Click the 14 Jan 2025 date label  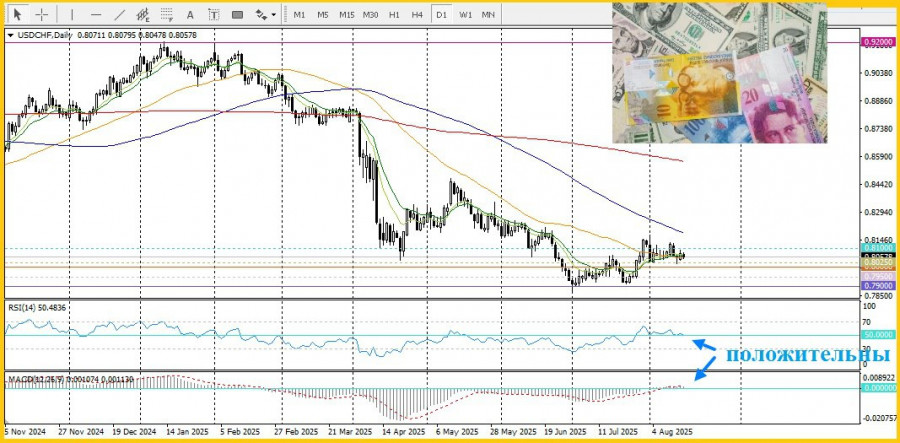(x=188, y=430)
